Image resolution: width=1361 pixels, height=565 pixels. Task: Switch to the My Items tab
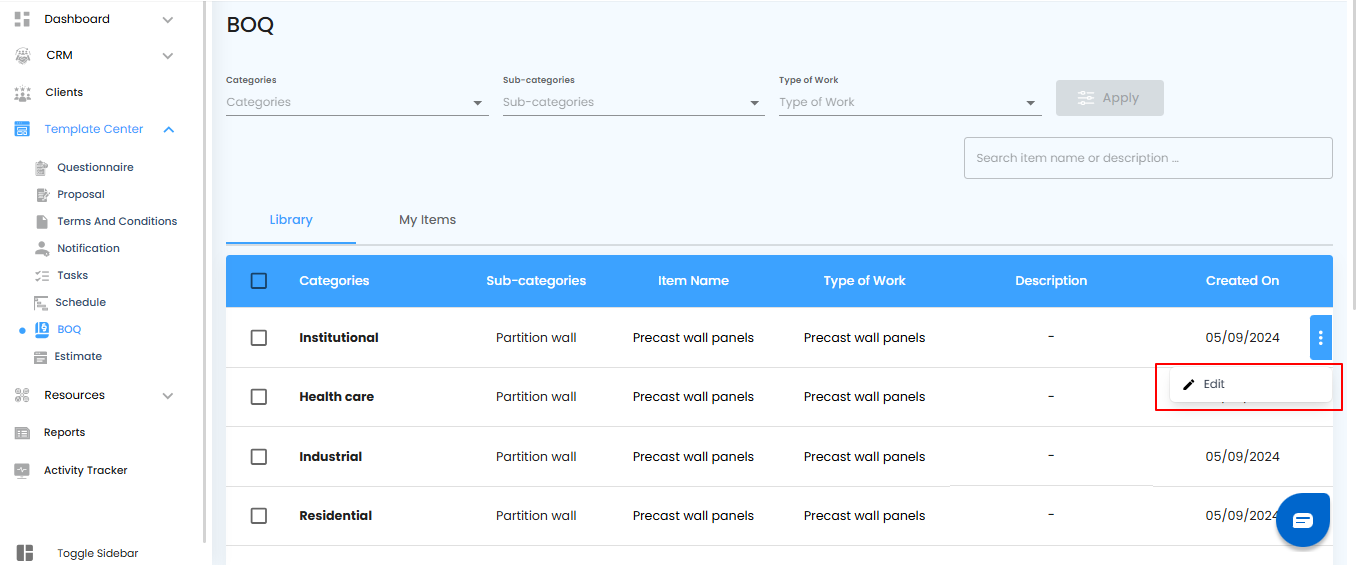point(427,220)
